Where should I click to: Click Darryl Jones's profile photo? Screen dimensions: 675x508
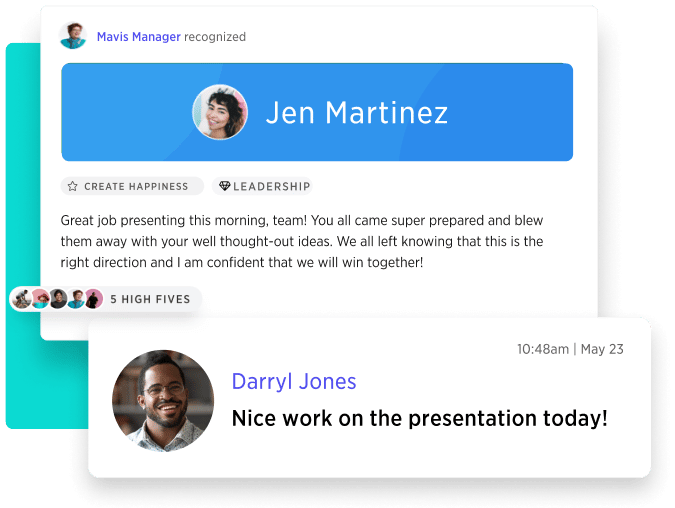tap(163, 401)
